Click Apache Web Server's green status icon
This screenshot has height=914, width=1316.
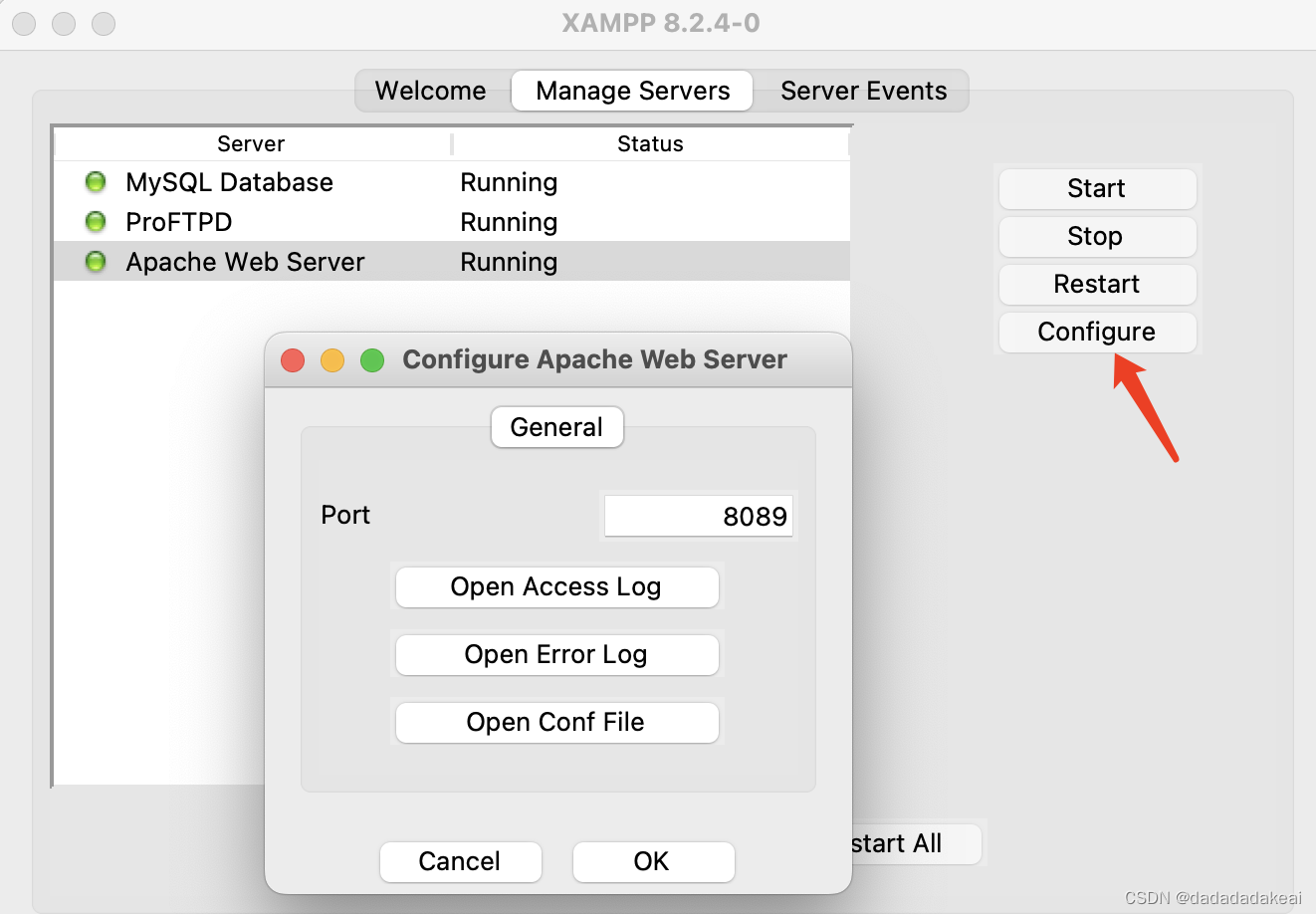[x=95, y=261]
